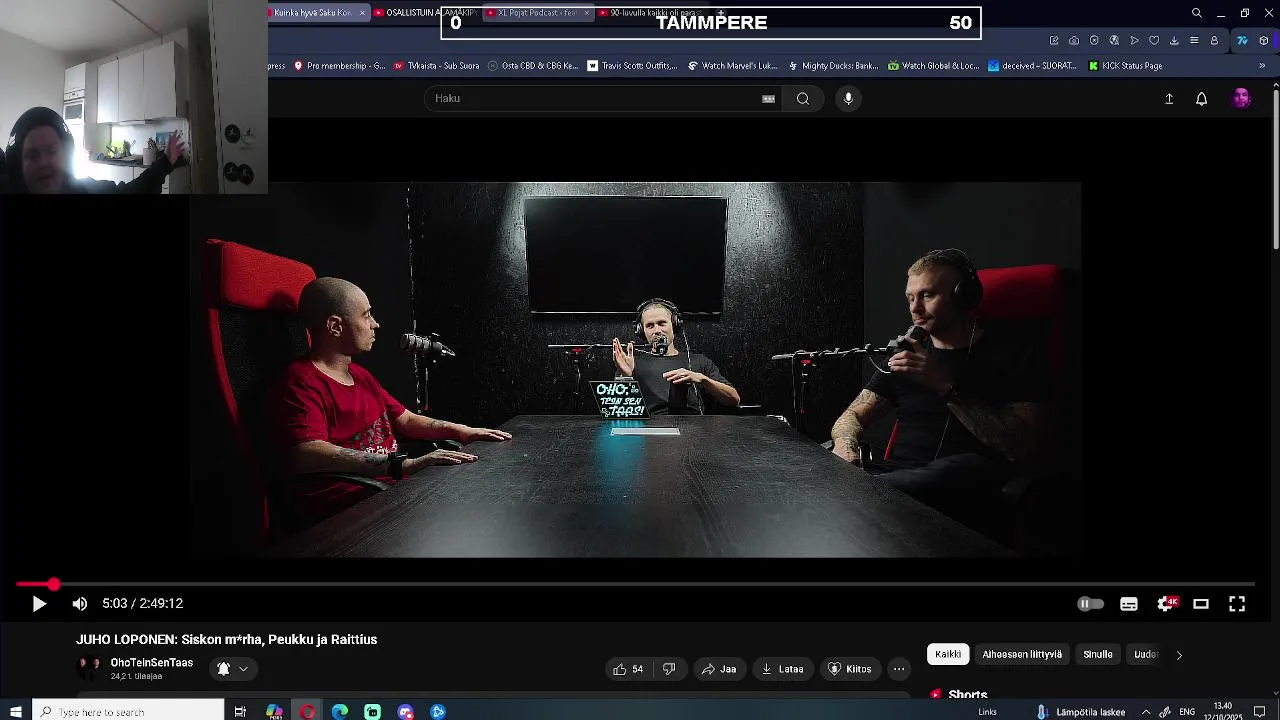The image size is (1280, 720).
Task: Open Task View in the taskbar
Action: 240,712
